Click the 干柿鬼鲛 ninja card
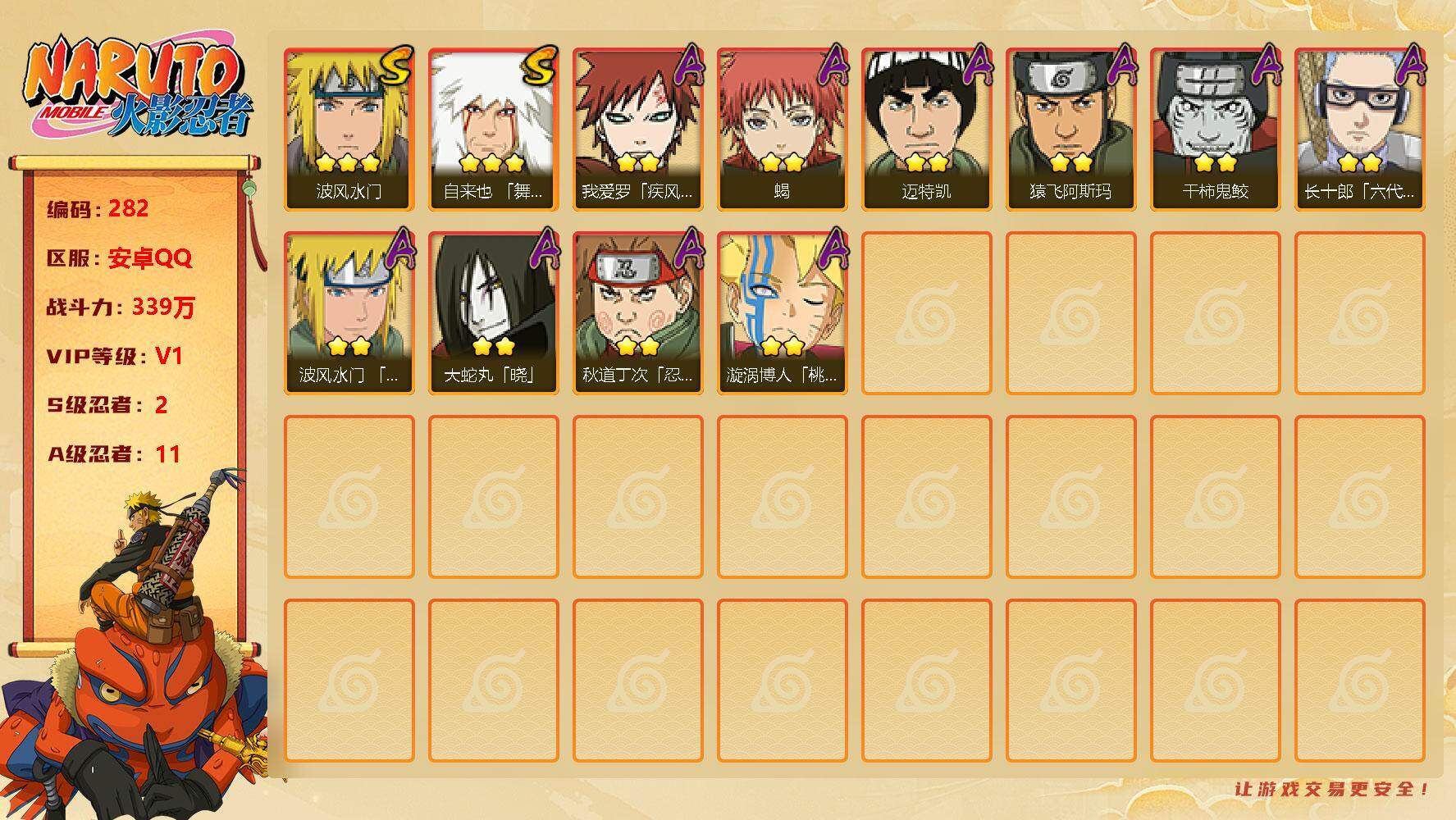The image size is (1456, 820). [x=1216, y=130]
